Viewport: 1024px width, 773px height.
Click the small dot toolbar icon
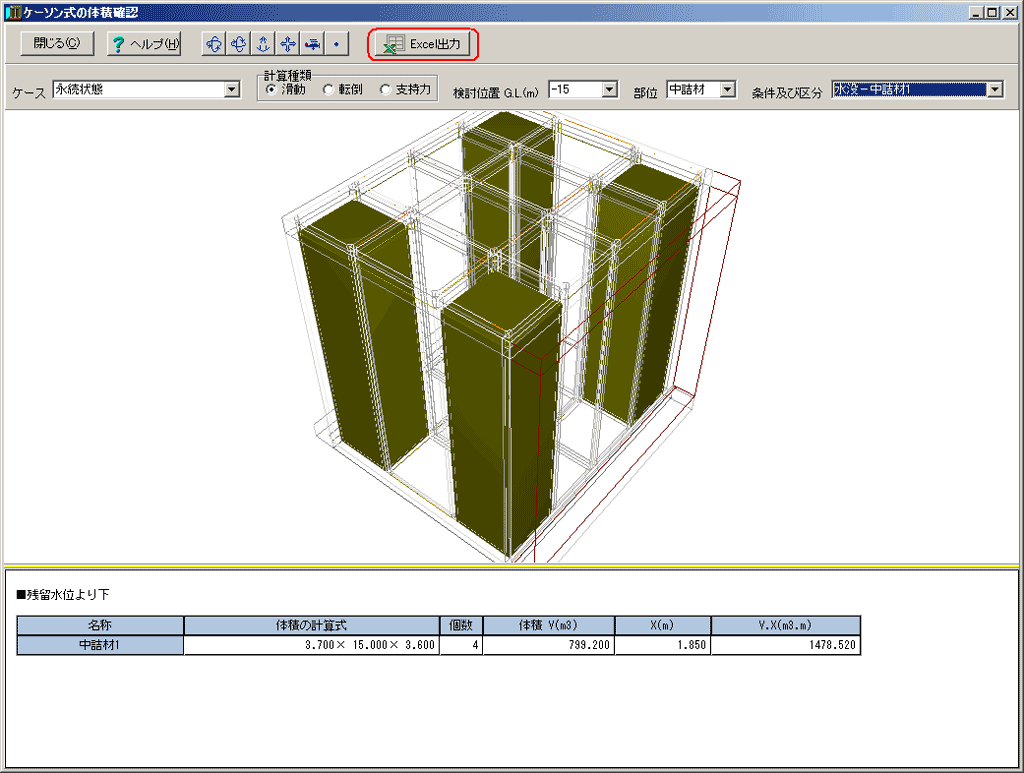coord(336,44)
